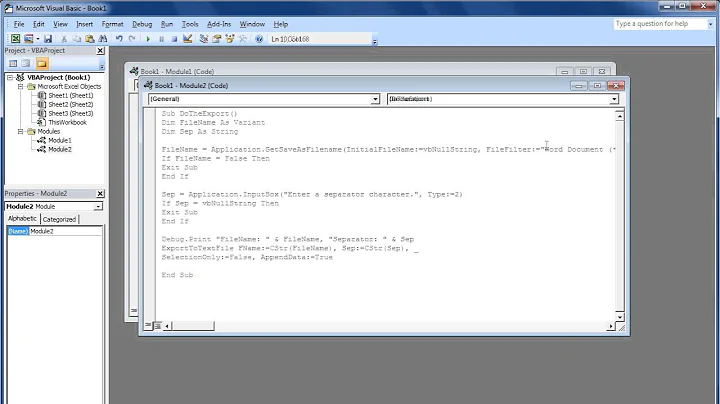Select Module2 in project tree
Image resolution: width=720 pixels, height=404 pixels.
[59, 149]
